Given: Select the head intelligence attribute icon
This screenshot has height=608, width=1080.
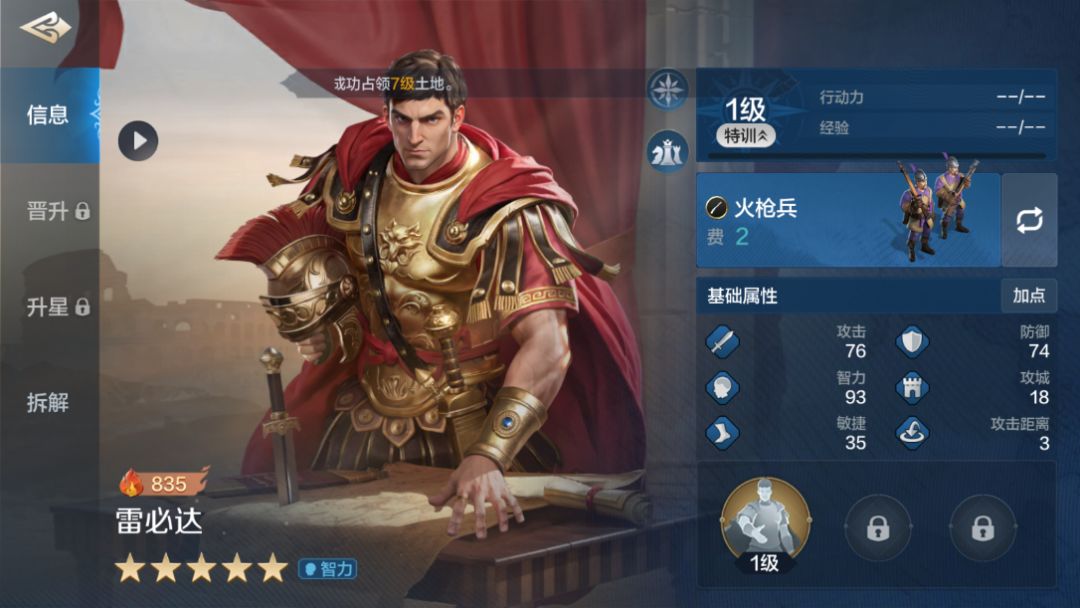Looking at the screenshot, I should [x=723, y=388].
